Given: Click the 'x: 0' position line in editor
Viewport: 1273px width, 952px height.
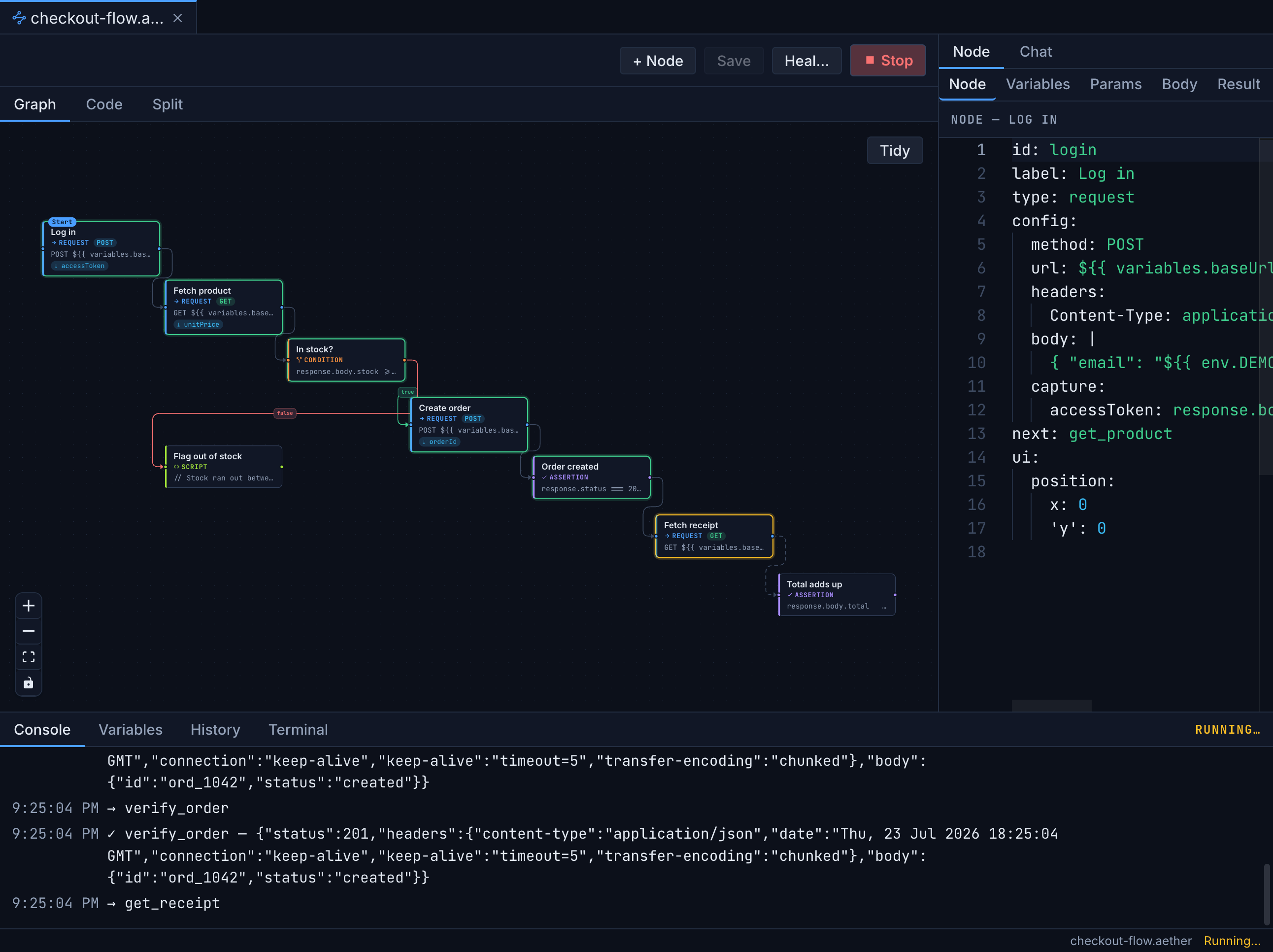Looking at the screenshot, I should point(1068,504).
